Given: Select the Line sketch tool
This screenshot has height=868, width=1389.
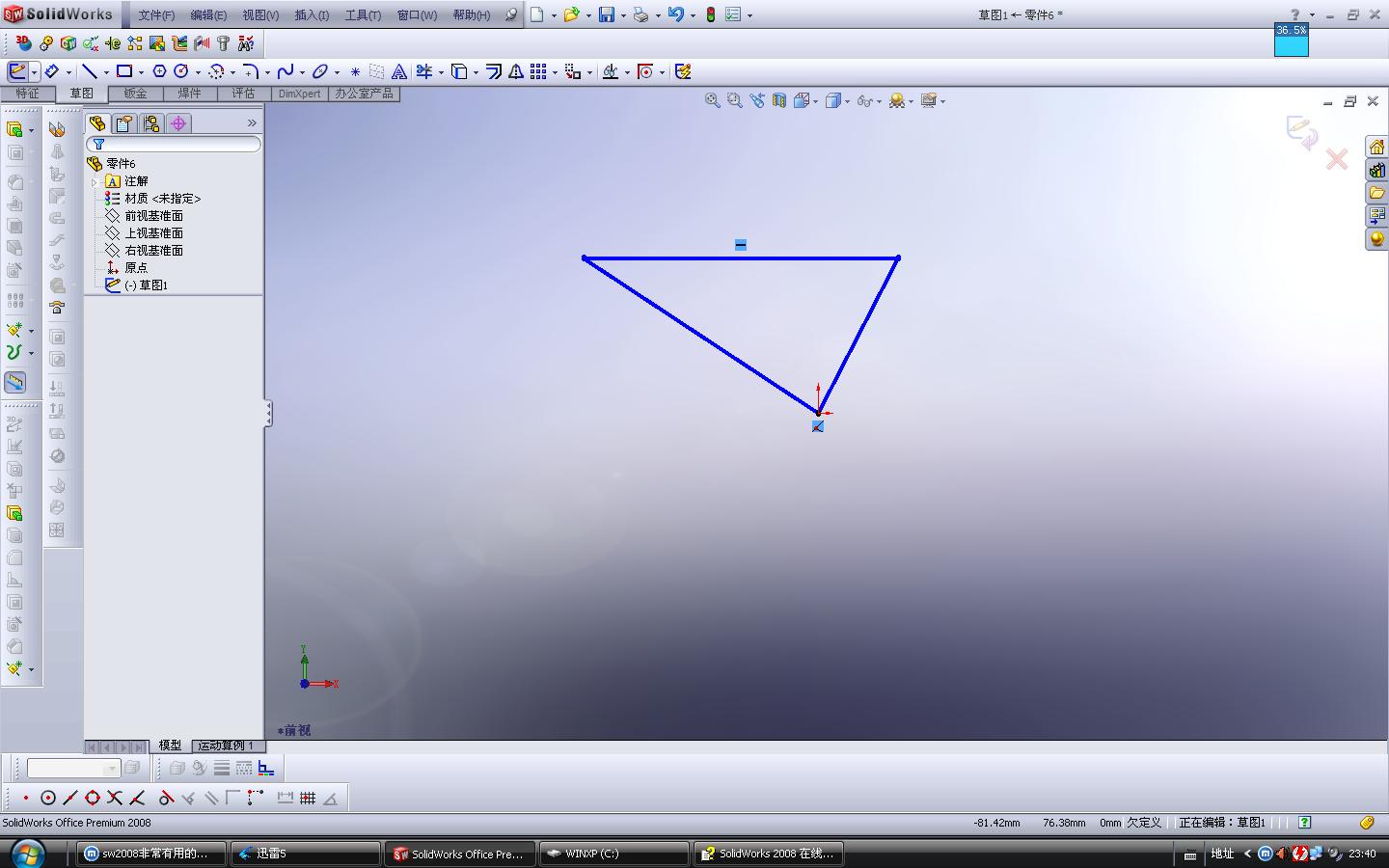Looking at the screenshot, I should point(90,71).
